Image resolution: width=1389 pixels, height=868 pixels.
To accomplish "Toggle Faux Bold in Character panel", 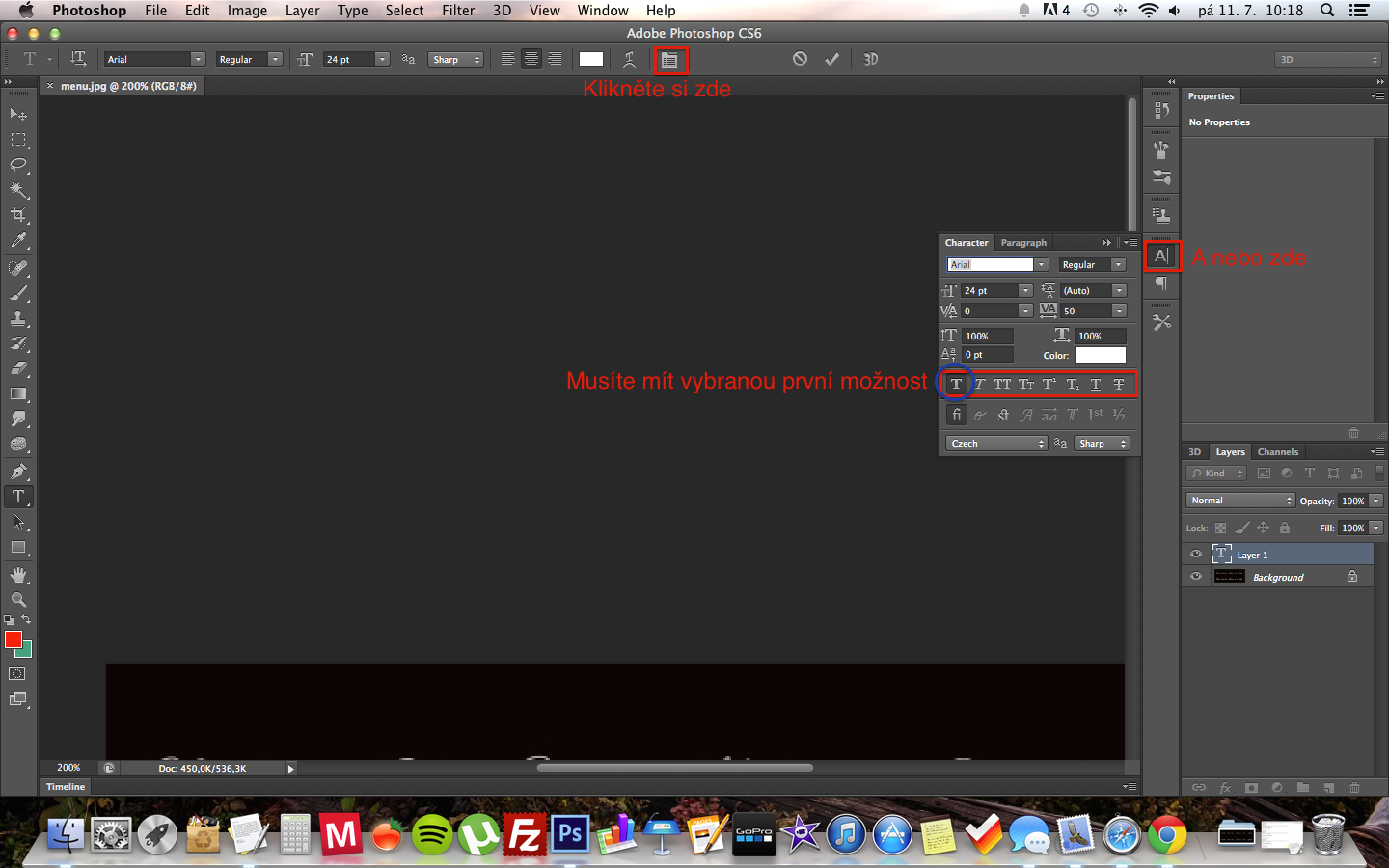I will (x=956, y=384).
